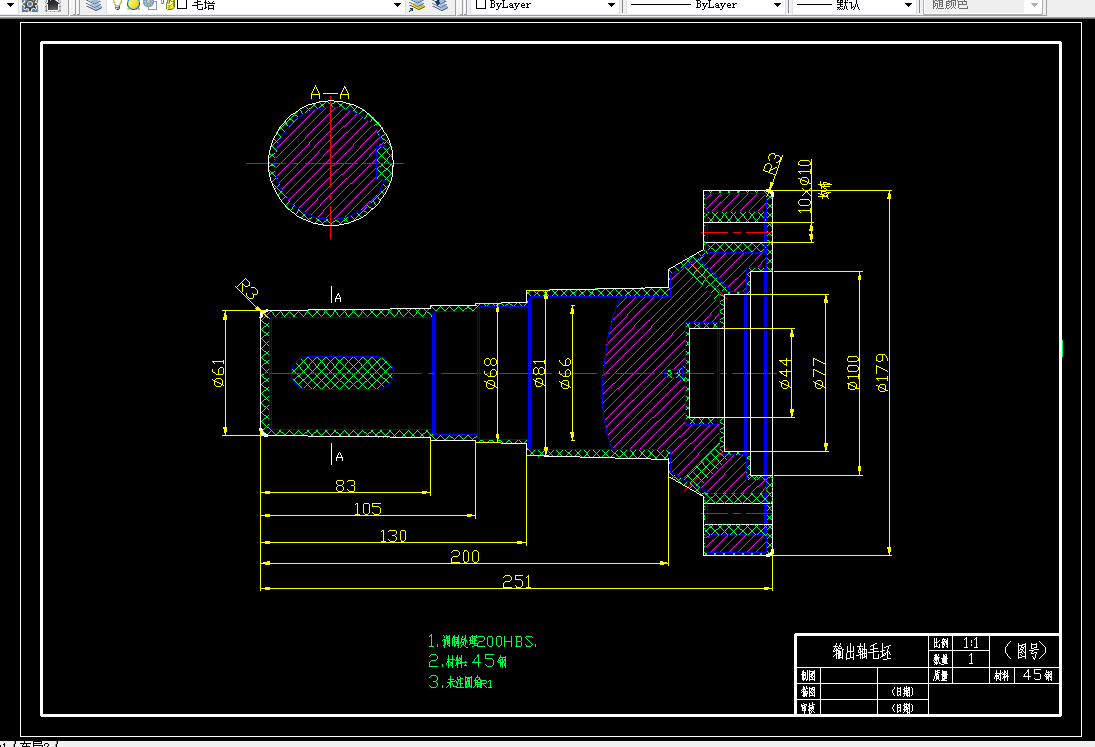Select the 200 length dimension
This screenshot has width=1095, height=747.
tap(464, 556)
